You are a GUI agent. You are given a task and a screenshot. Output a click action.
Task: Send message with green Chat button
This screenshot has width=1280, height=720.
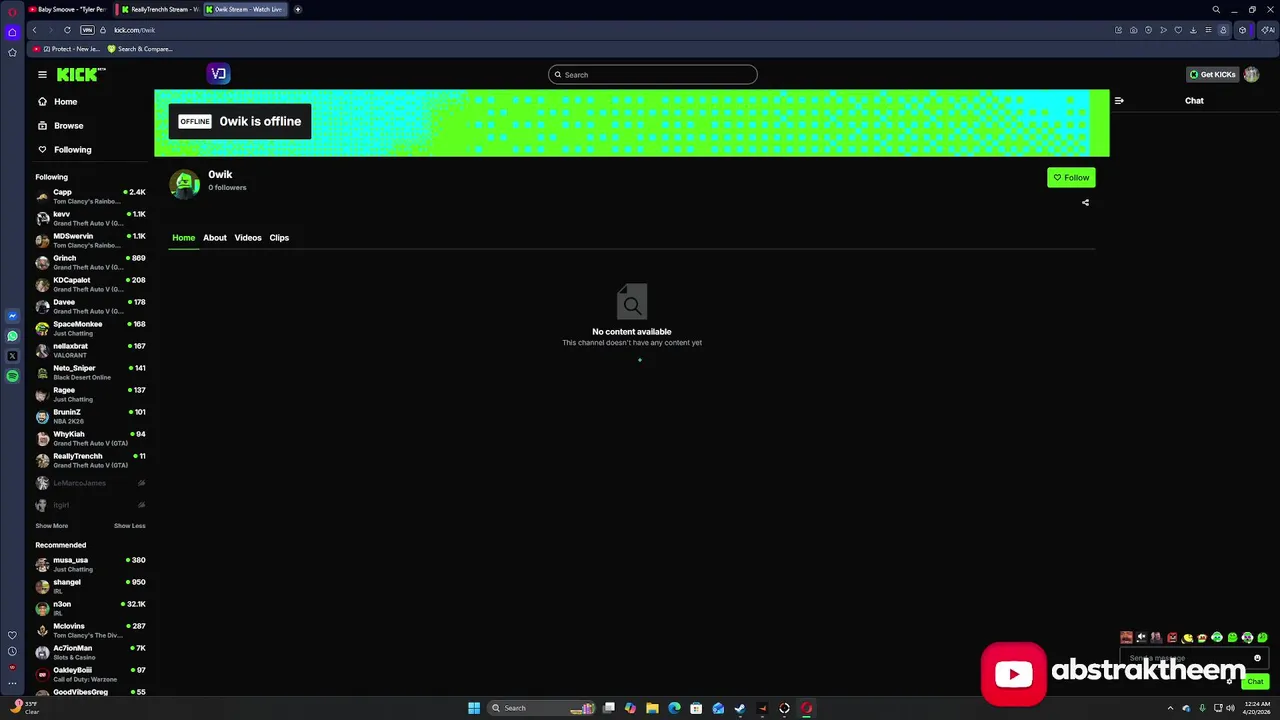click(1255, 681)
